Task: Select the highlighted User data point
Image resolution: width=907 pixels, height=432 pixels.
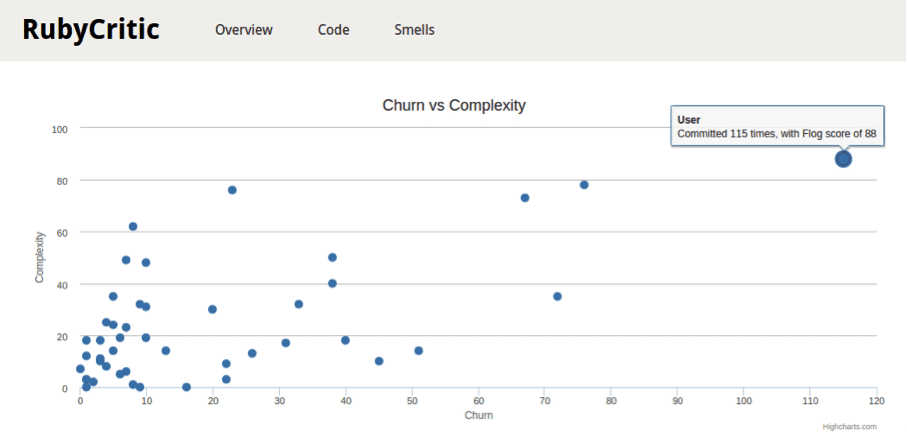Action: [843, 158]
